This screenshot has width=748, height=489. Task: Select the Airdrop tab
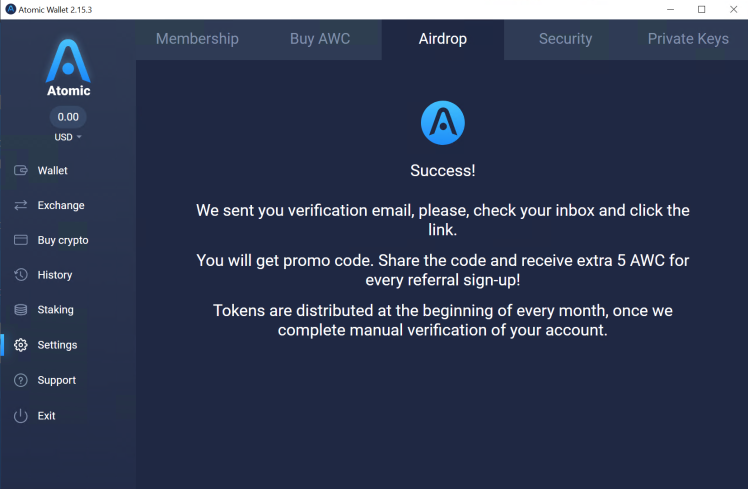[x=442, y=39]
